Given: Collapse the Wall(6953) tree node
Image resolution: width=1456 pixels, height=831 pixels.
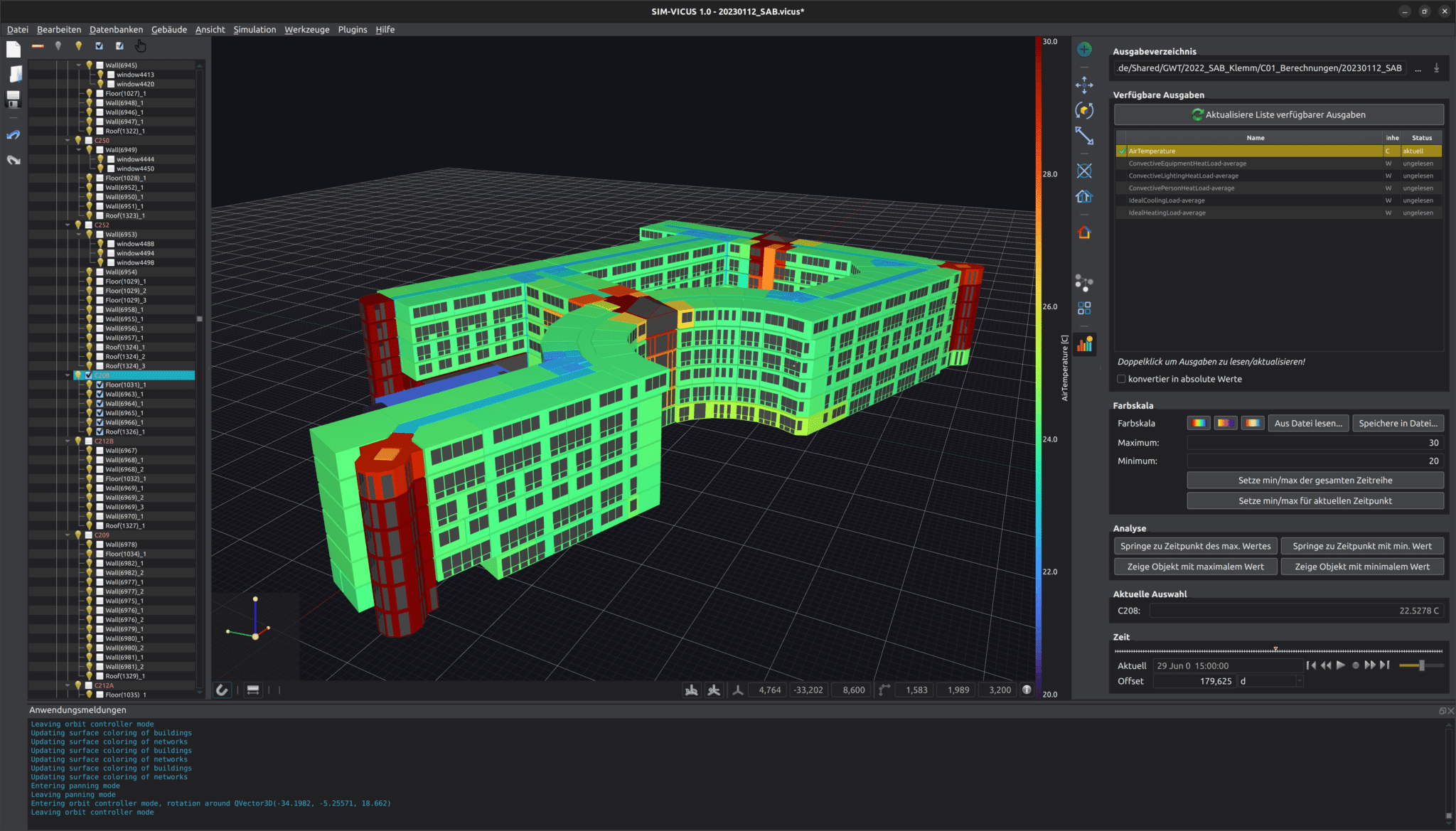Looking at the screenshot, I should (x=78, y=234).
